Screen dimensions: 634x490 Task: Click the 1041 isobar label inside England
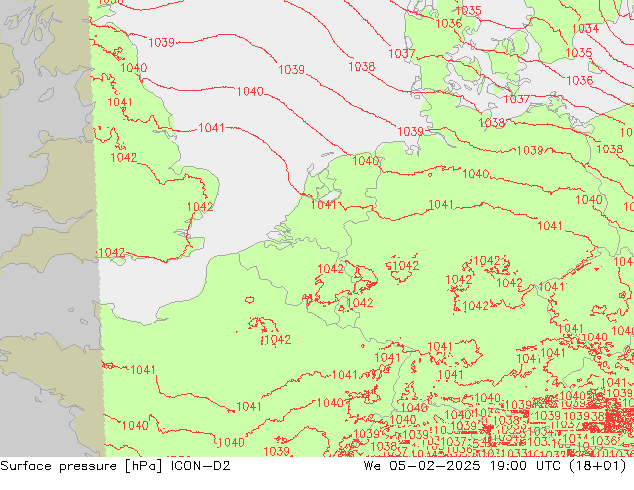pyautogui.click(x=120, y=102)
